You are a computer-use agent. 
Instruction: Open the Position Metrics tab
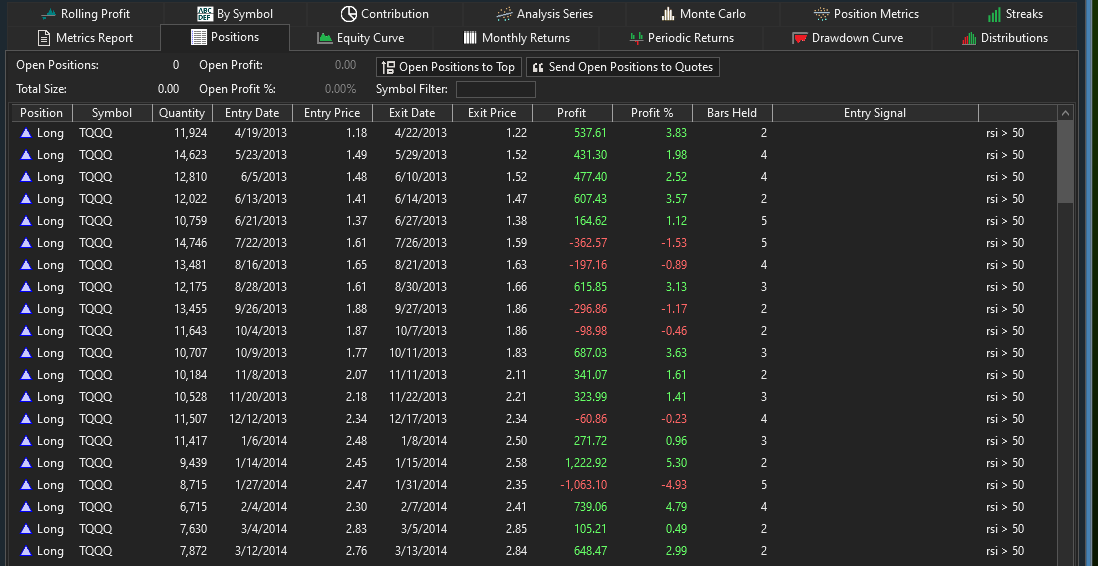pyautogui.click(x=866, y=14)
